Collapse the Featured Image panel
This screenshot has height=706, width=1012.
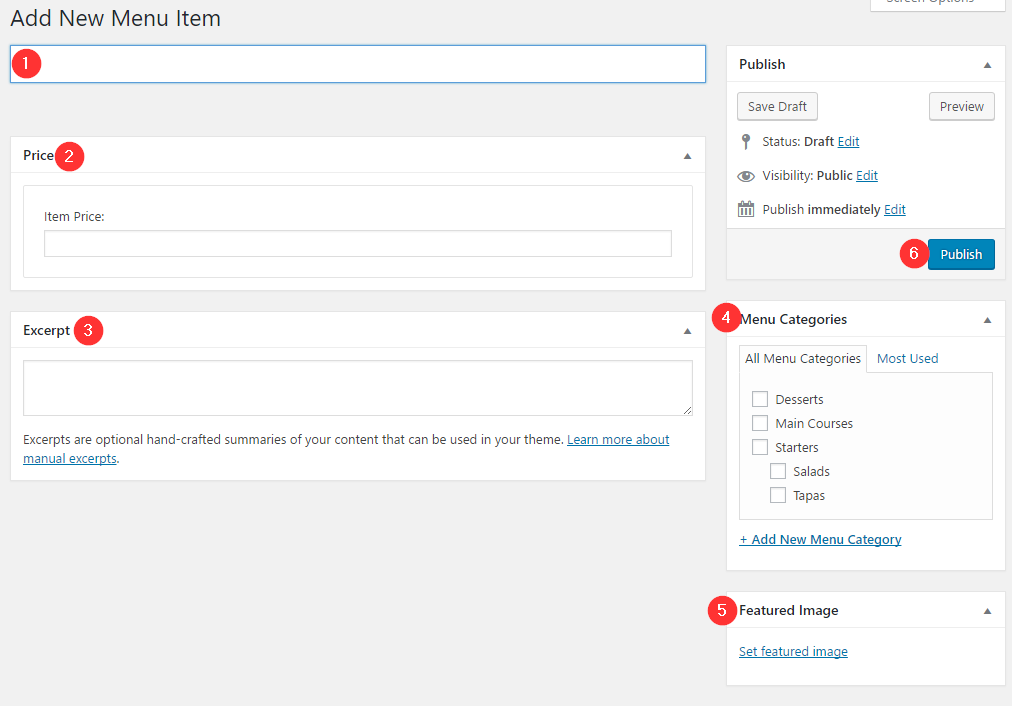coord(987,611)
